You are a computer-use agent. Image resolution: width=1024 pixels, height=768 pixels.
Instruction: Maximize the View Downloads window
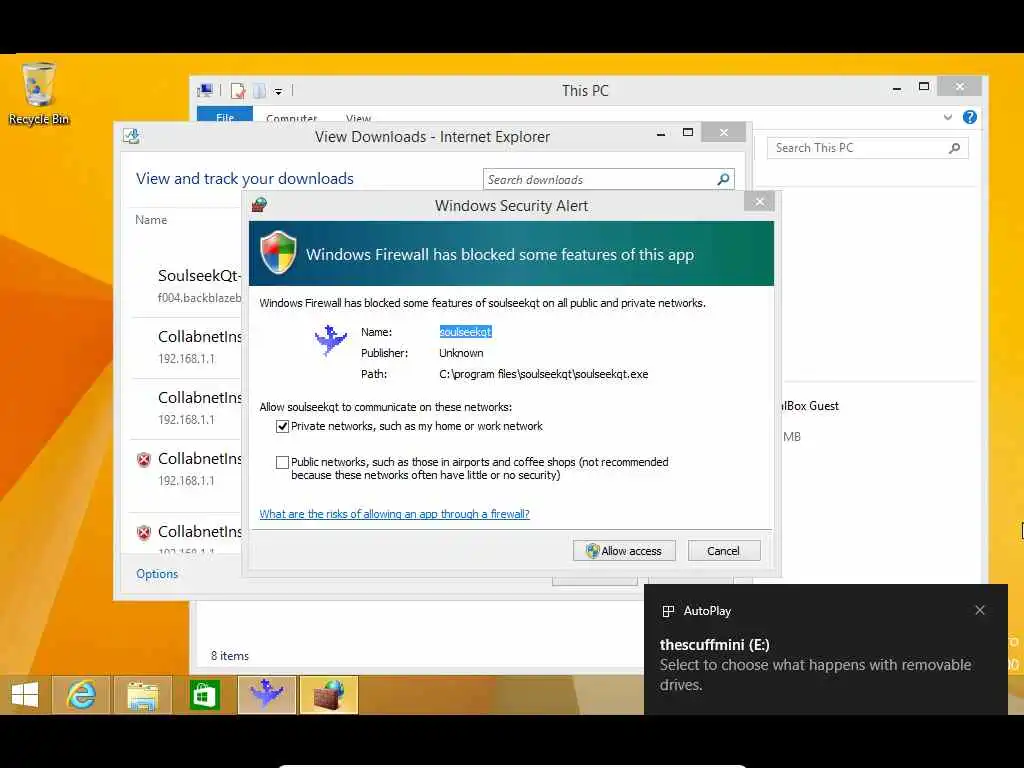(688, 133)
